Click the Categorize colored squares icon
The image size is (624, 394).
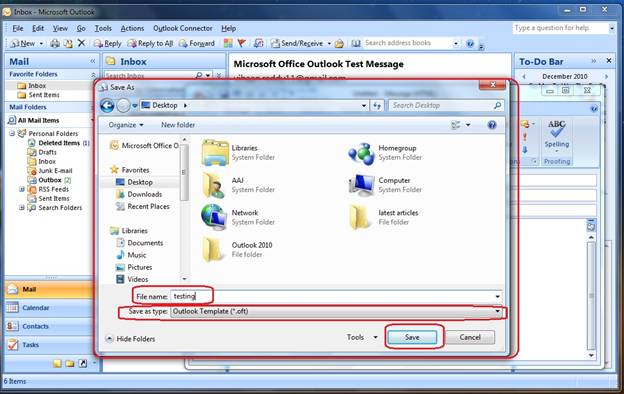pyautogui.click(x=228, y=43)
